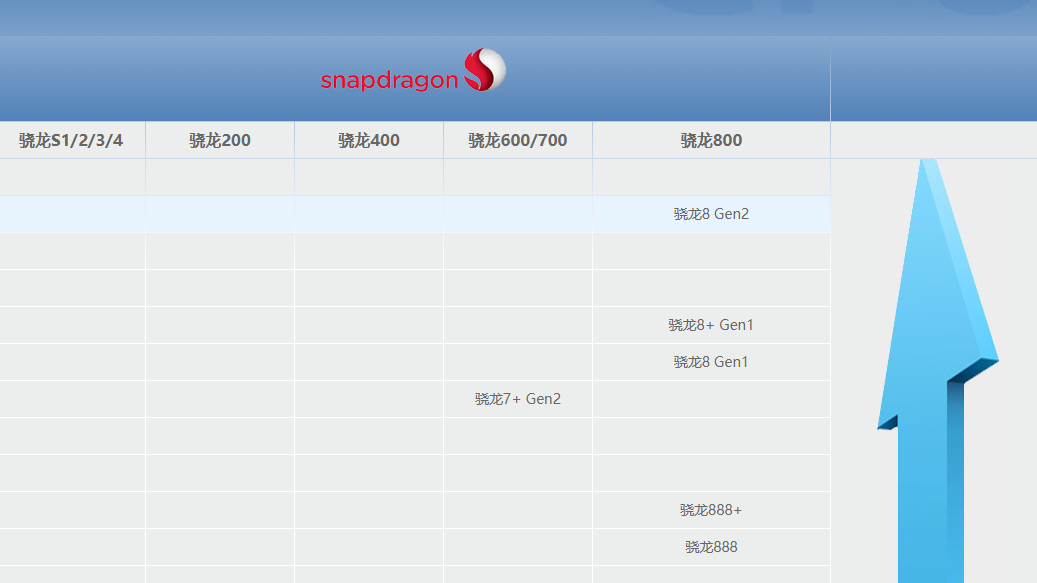Open the 骁龙8+ Gen1 entry

711,325
